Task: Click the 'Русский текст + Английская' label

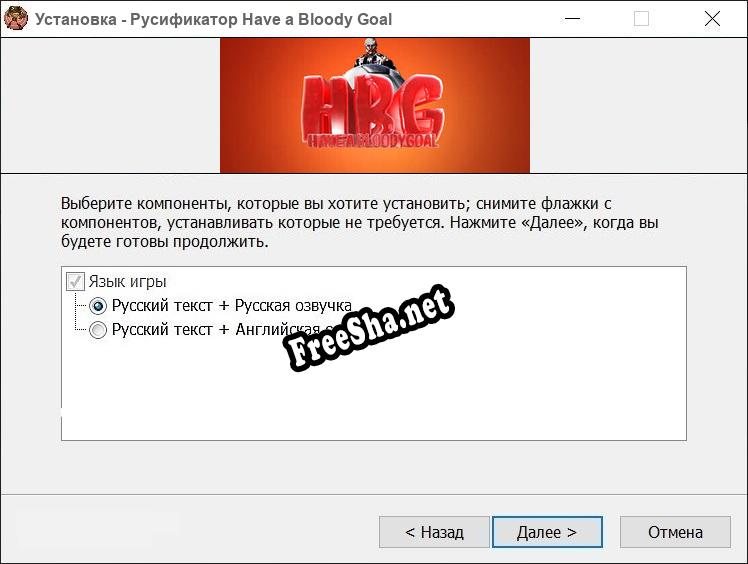Action: point(216,329)
